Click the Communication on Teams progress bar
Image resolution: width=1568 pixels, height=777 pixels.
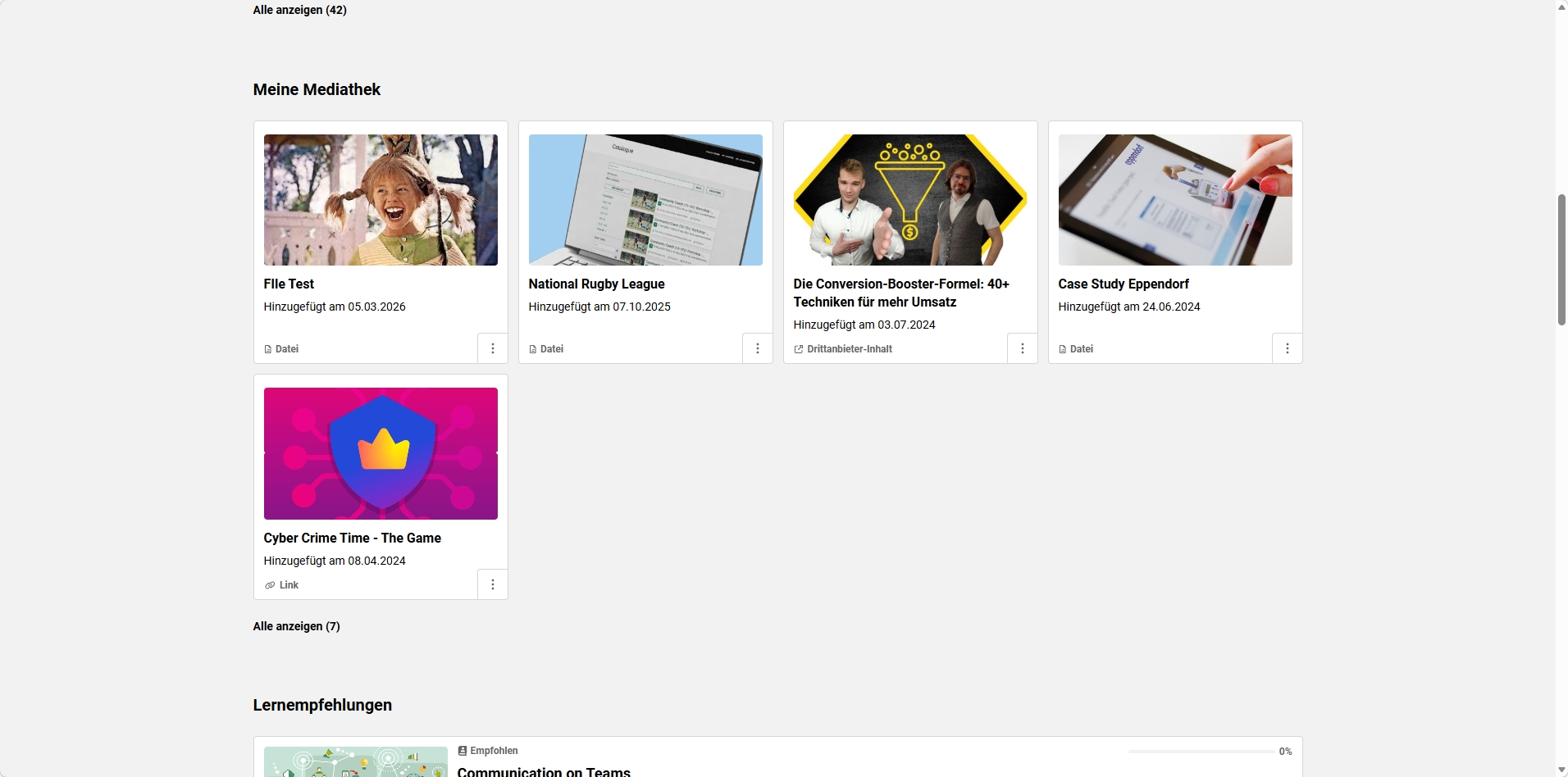(x=1201, y=752)
